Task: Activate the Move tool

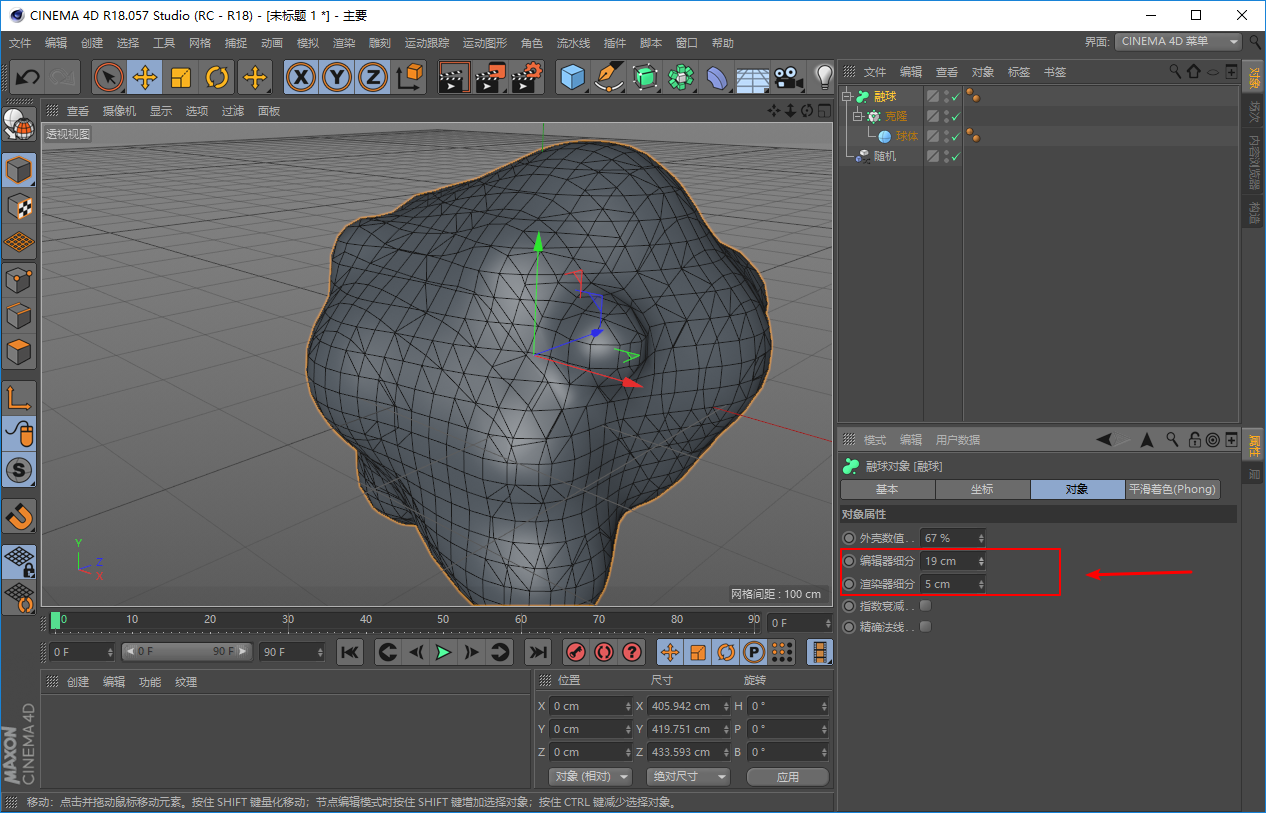Action: (x=145, y=77)
